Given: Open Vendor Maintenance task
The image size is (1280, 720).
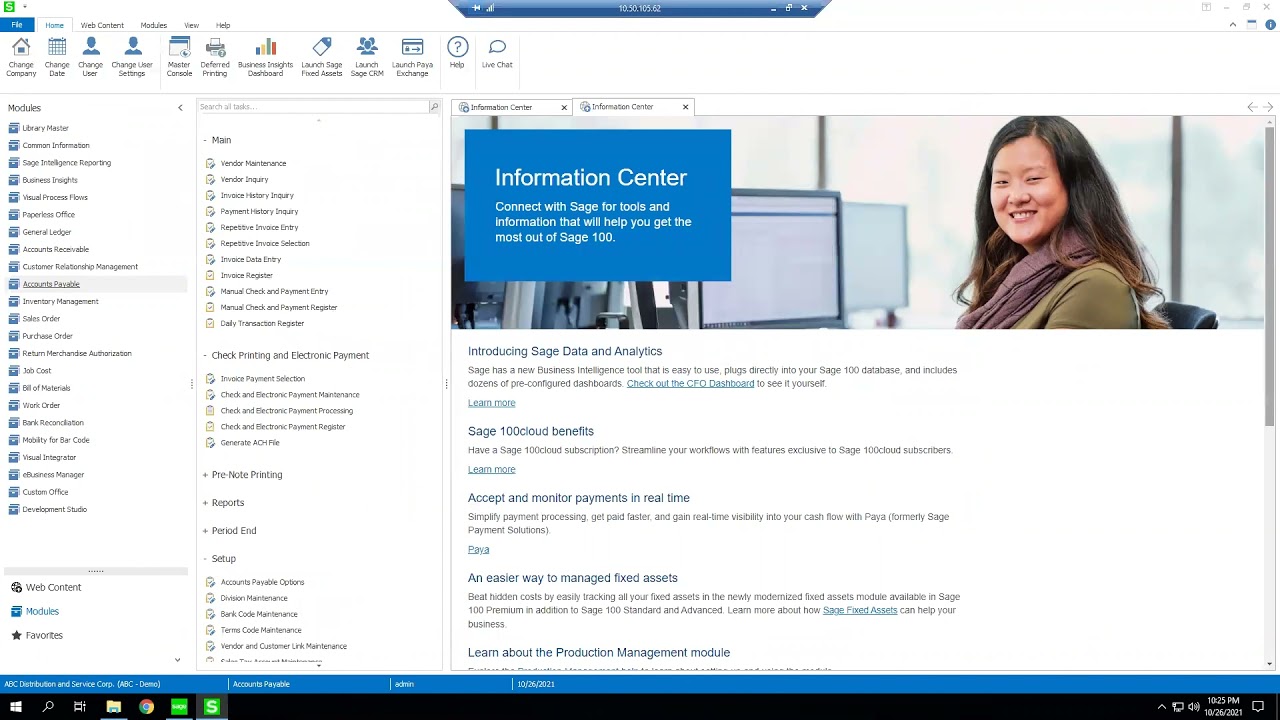Looking at the screenshot, I should click(253, 163).
